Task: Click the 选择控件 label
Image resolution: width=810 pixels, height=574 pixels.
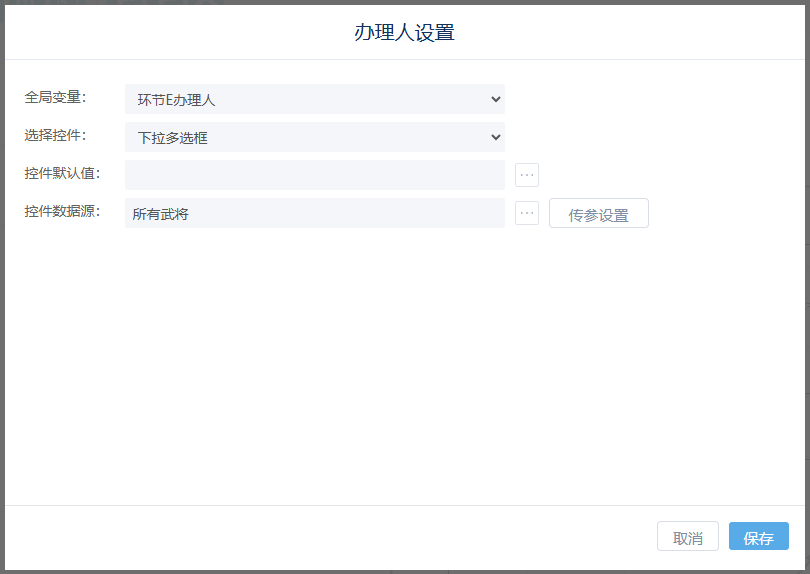Action: click(x=56, y=136)
